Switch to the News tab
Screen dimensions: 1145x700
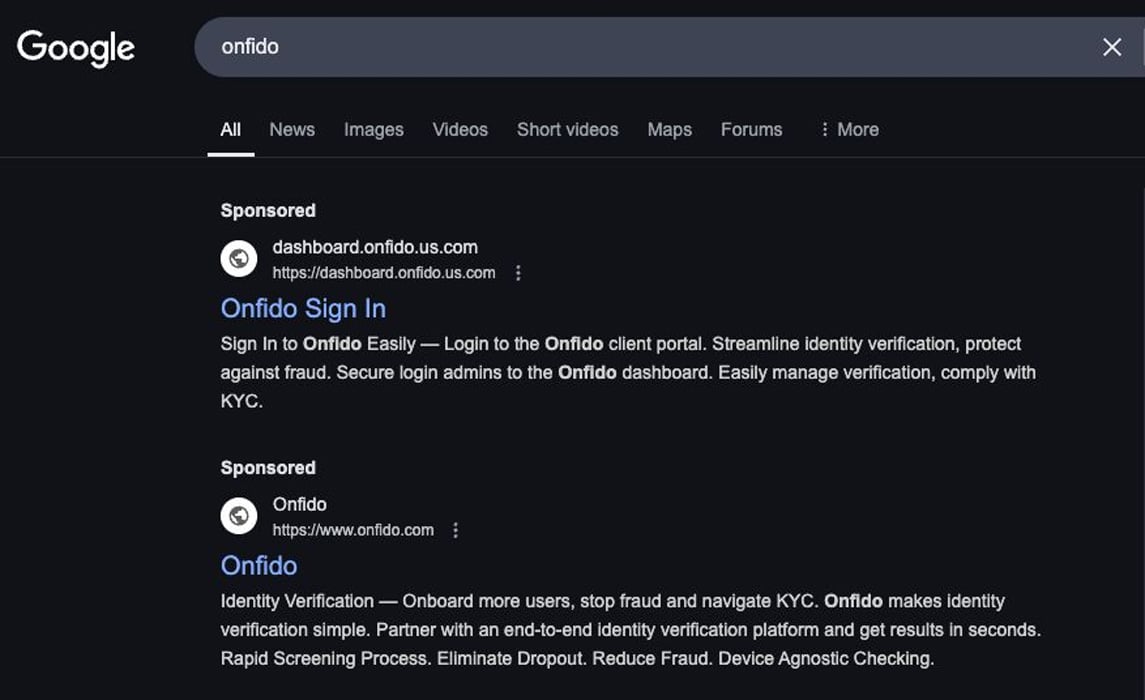pyautogui.click(x=292, y=129)
